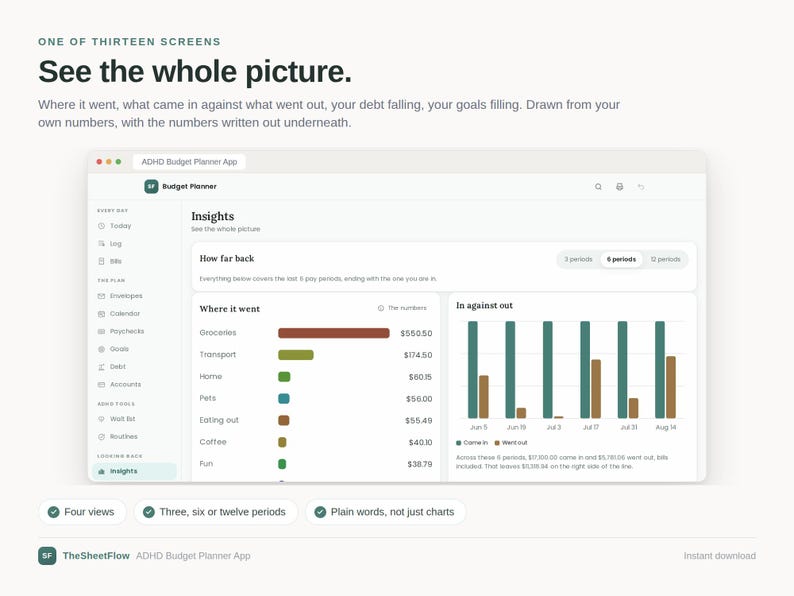Image resolution: width=794 pixels, height=596 pixels.
Task: Click the Jul 31 axis label
Action: click(x=629, y=427)
